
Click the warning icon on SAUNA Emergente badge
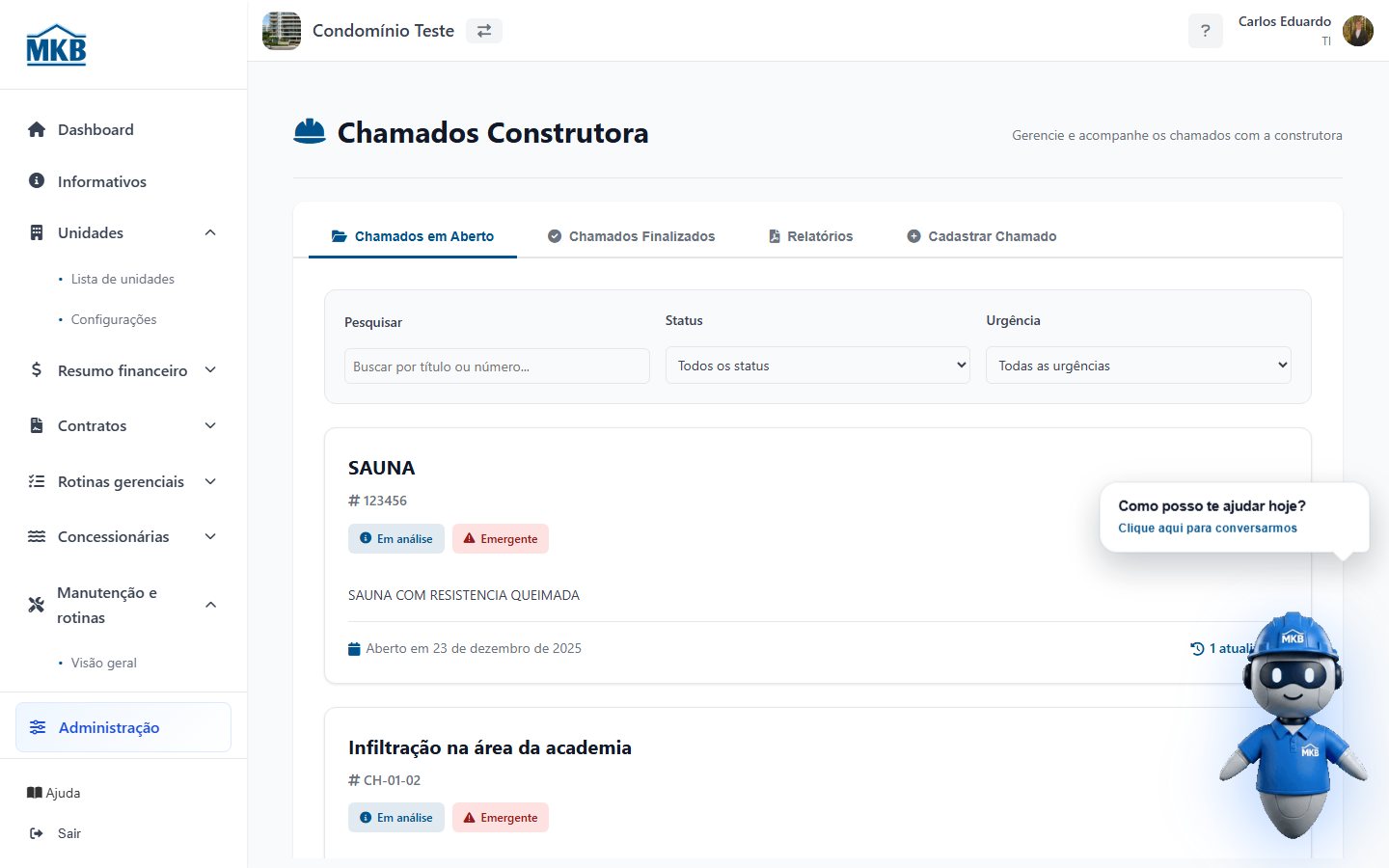[x=470, y=538]
